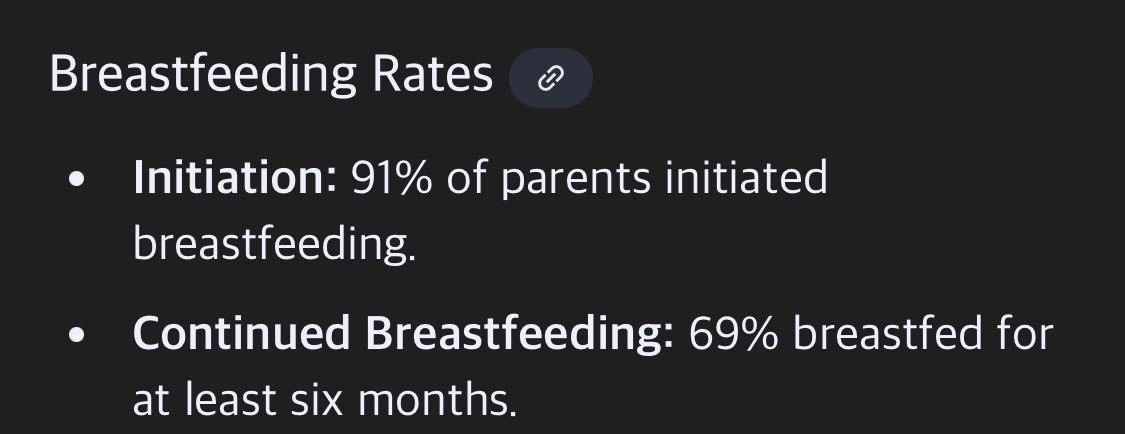
Task: Click the word "six"
Action: (x=315, y=400)
